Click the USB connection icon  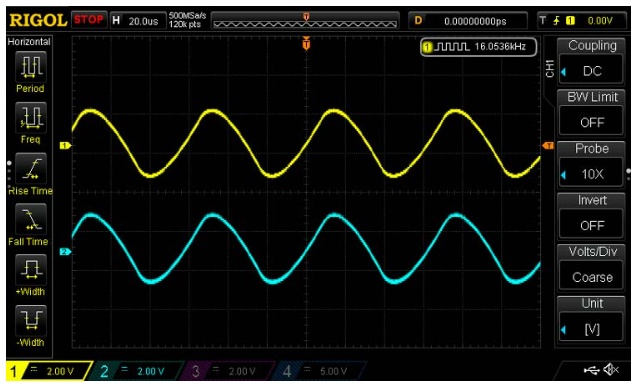pos(592,370)
